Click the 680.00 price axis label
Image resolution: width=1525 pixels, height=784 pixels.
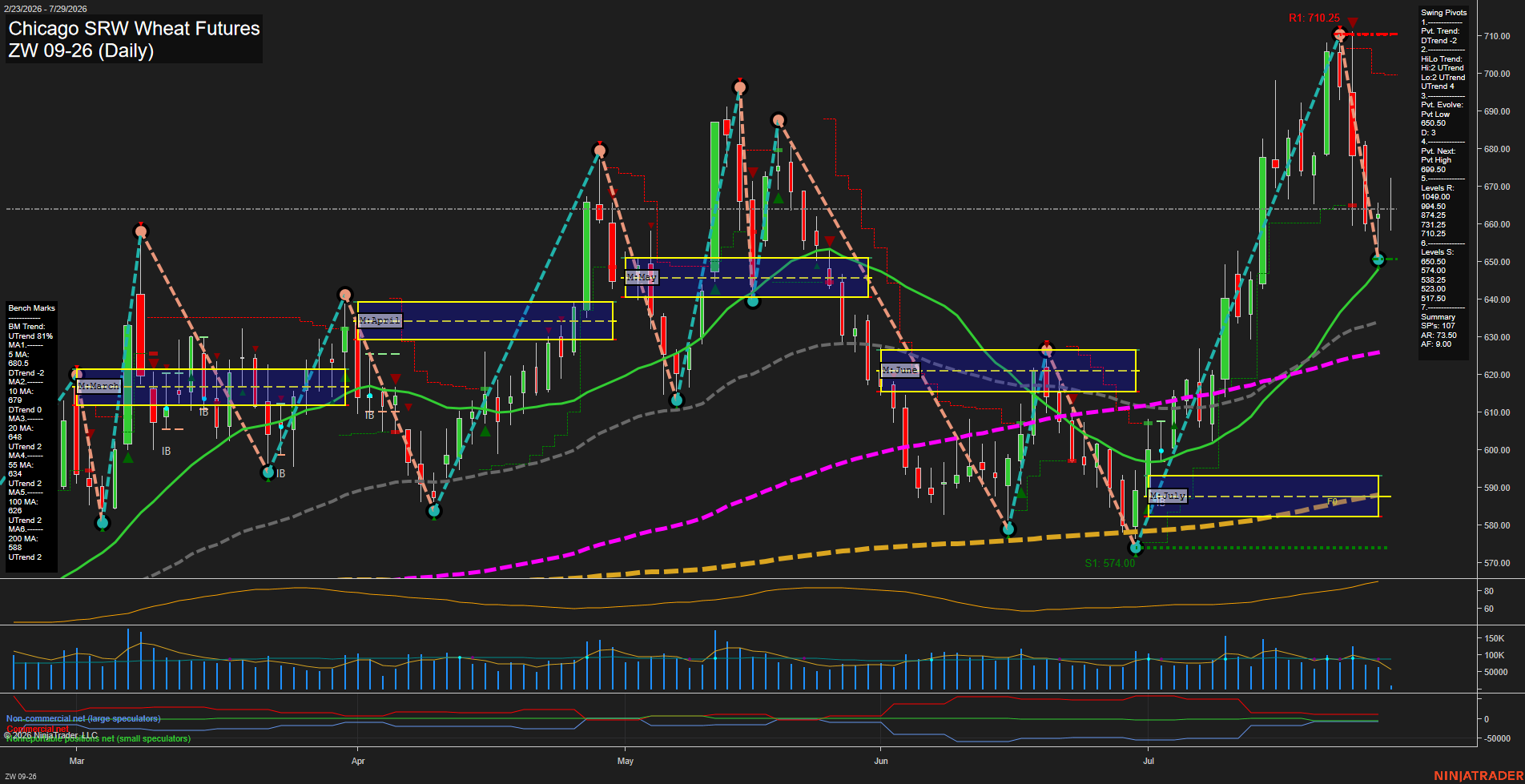coord(1497,149)
